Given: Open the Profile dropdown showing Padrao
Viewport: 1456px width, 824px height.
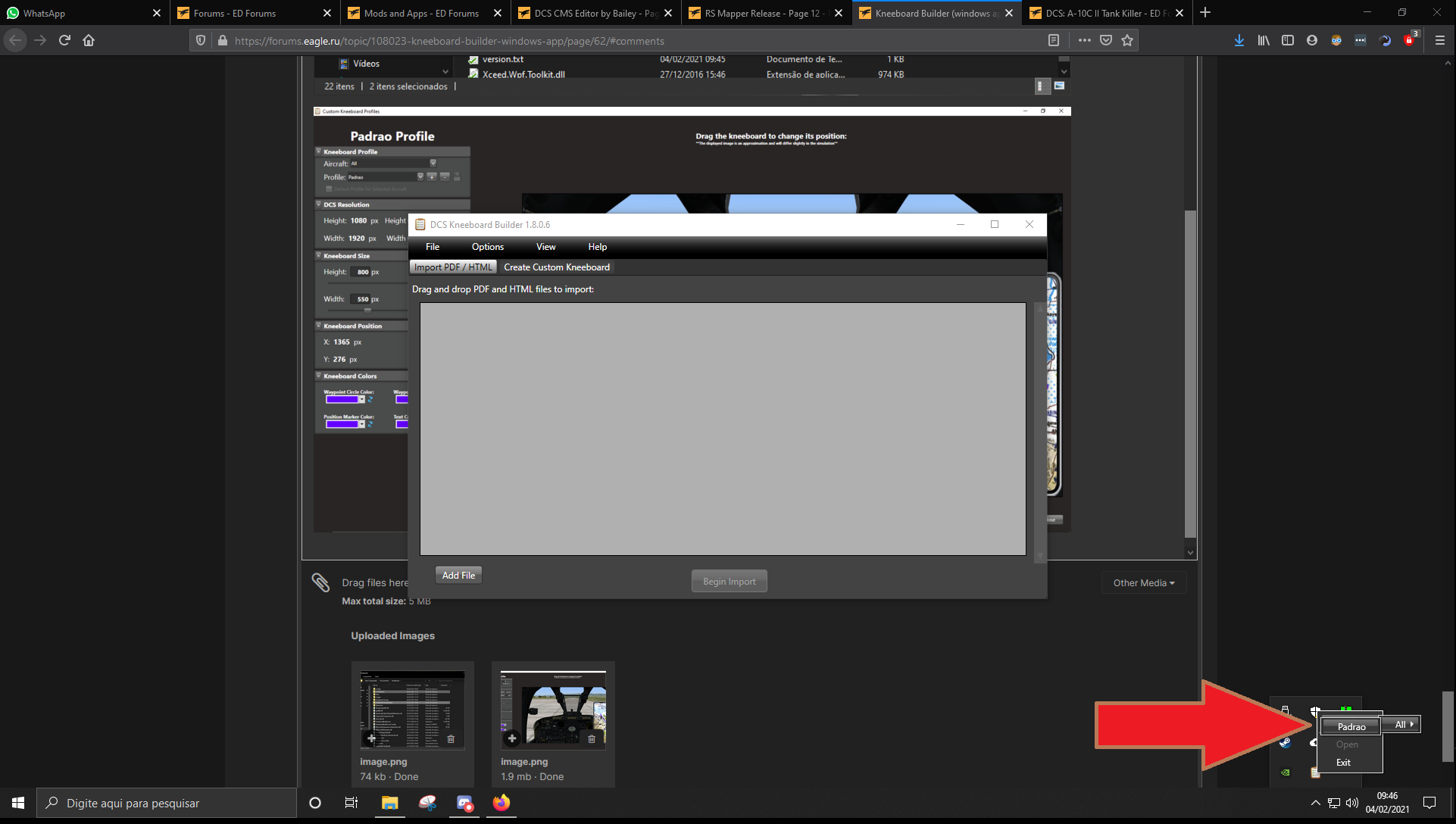Looking at the screenshot, I should tap(420, 176).
